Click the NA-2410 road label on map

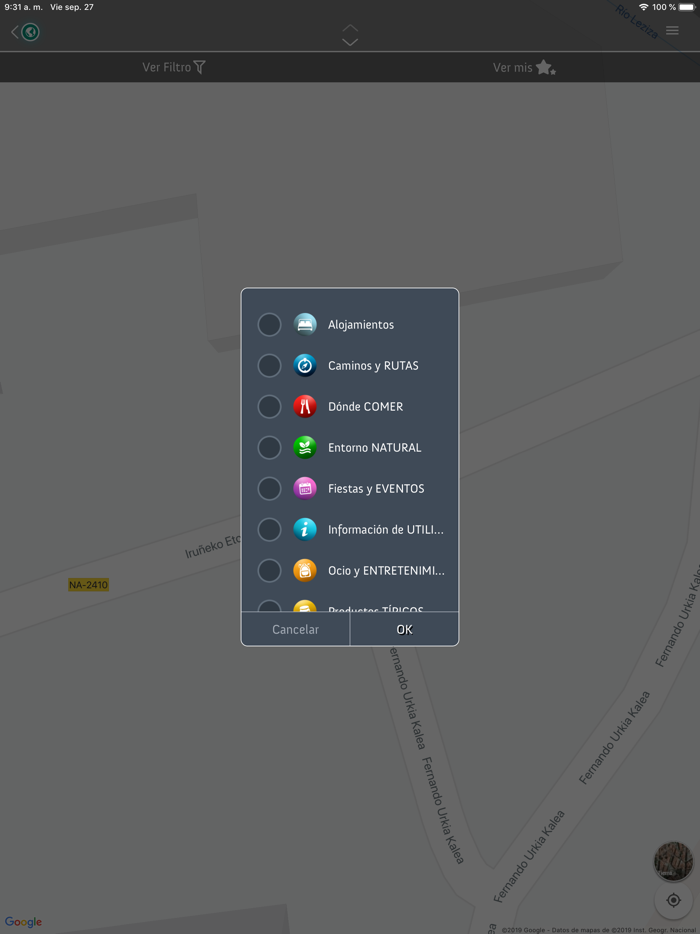point(88,585)
